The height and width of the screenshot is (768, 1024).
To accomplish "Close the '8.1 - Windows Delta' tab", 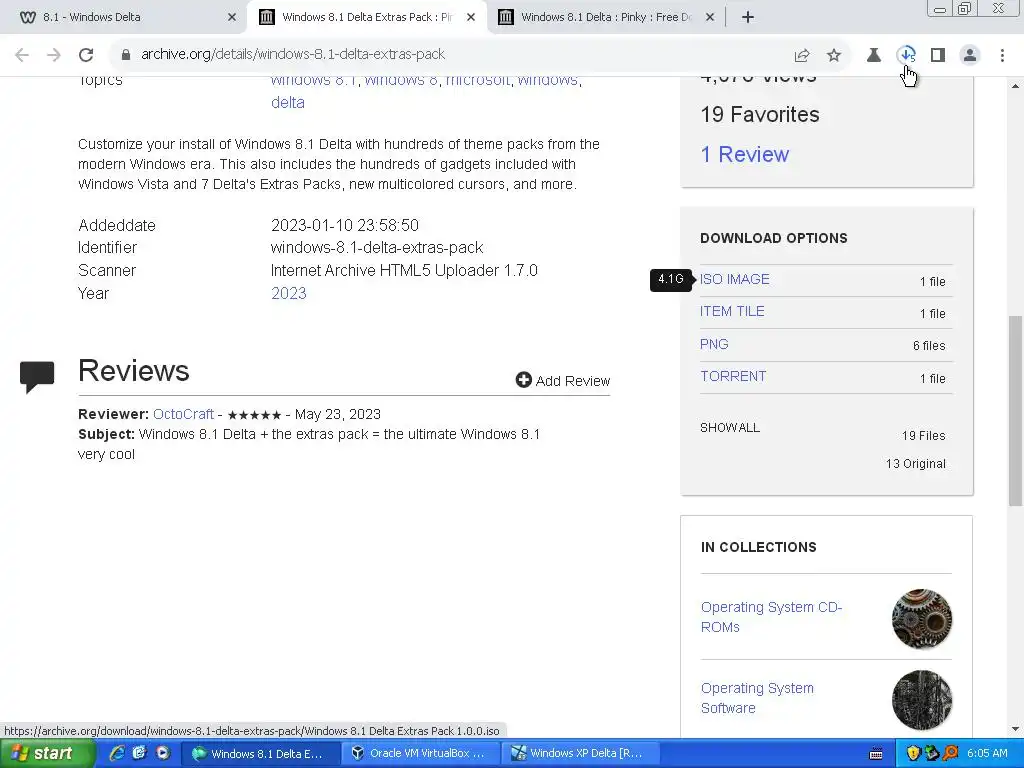I will [232, 17].
